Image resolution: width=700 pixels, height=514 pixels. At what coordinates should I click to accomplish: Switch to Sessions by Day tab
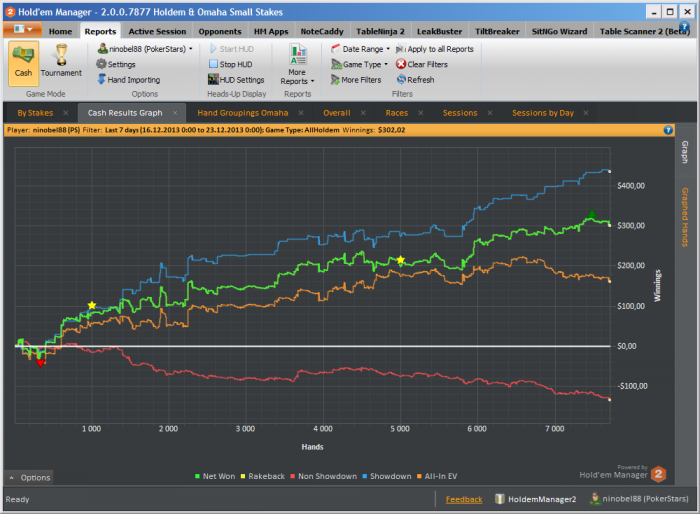click(x=543, y=113)
